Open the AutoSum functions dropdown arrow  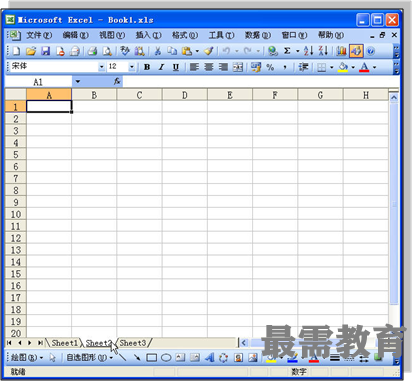point(297,51)
